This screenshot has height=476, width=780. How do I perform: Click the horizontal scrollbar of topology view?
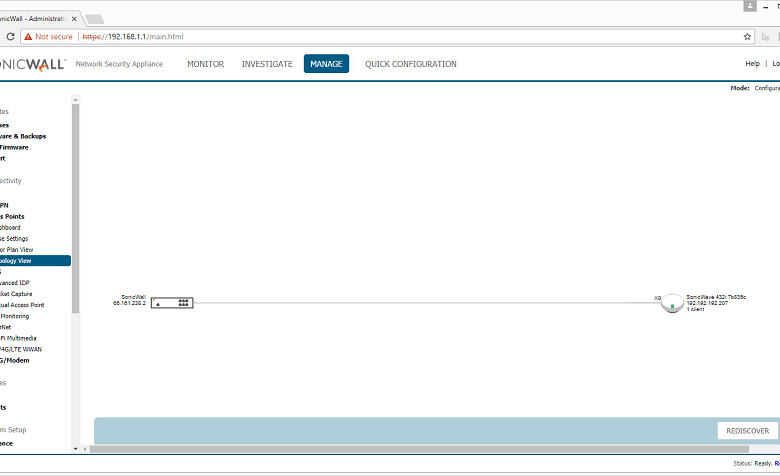419,449
